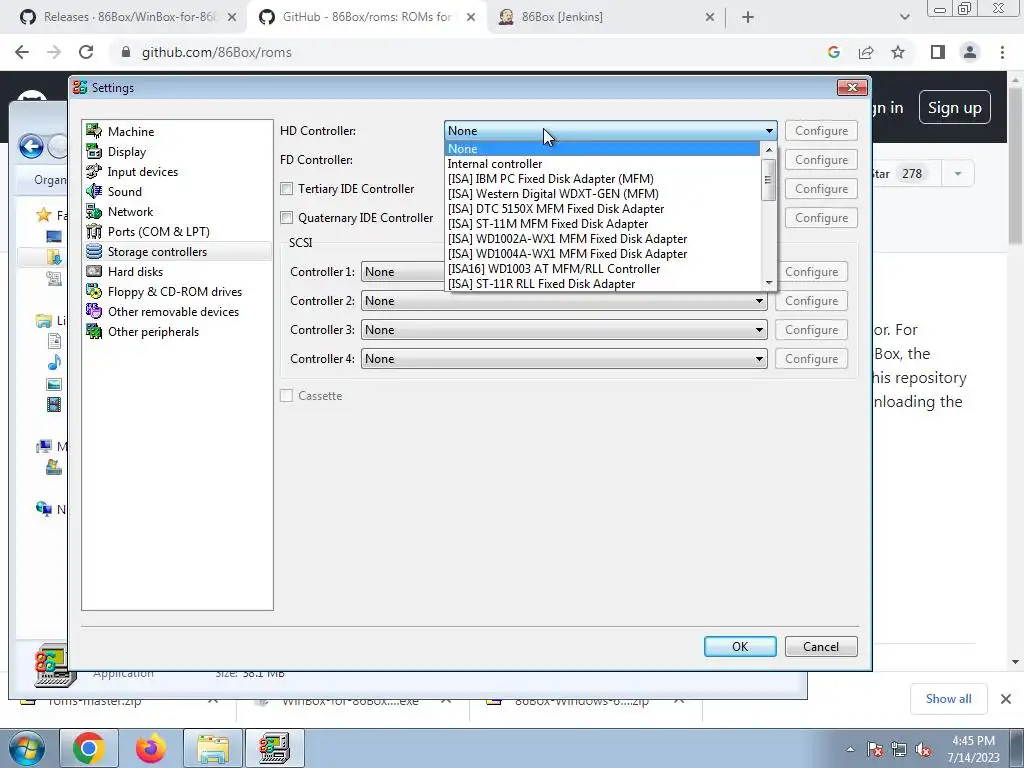Viewport: 1024px width, 768px height.
Task: Cancel the Settings dialog
Action: click(821, 647)
